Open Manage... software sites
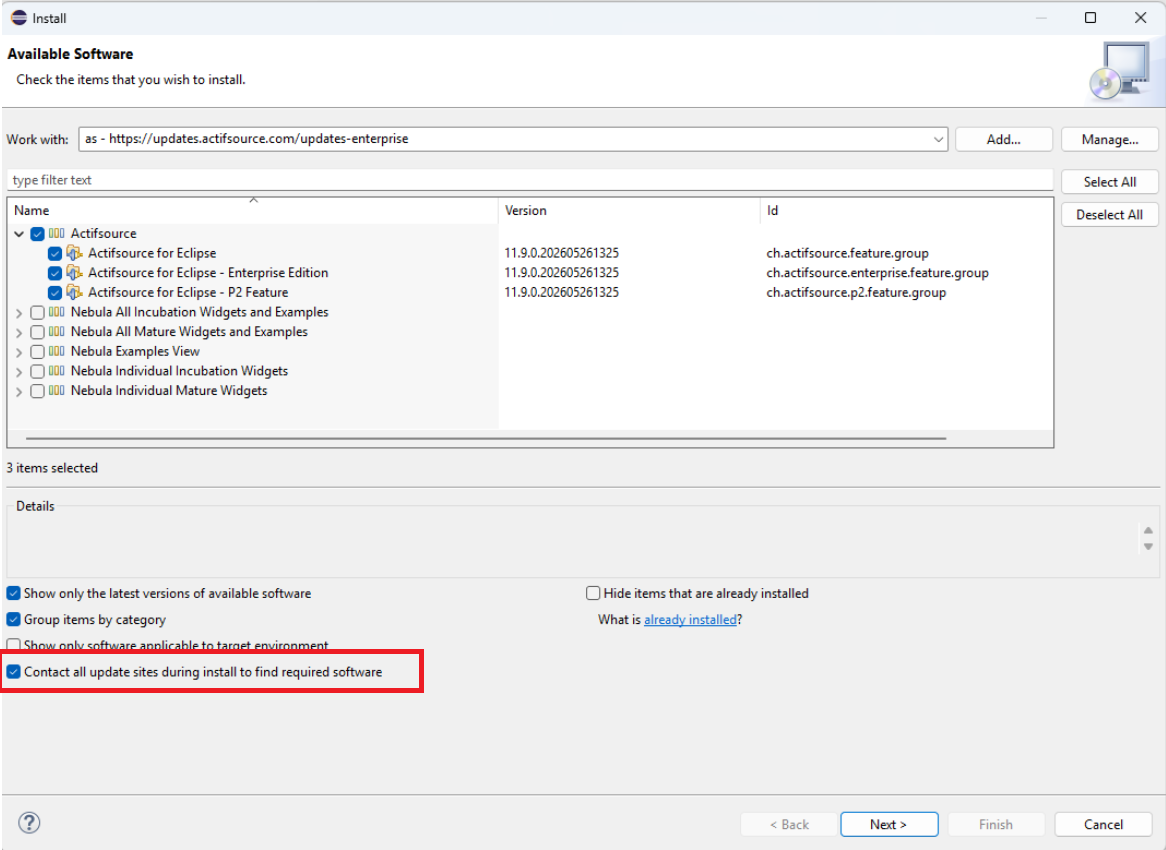This screenshot has height=850, width=1166. [x=1109, y=139]
